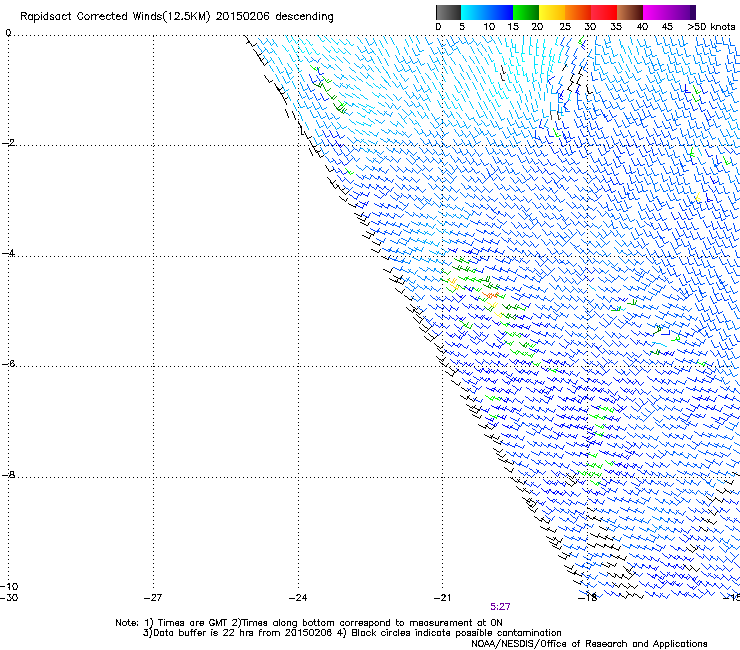Viewport: 740px width, 650px height.
Task: Click the '-24' longitude axis label
Action: coord(298,598)
